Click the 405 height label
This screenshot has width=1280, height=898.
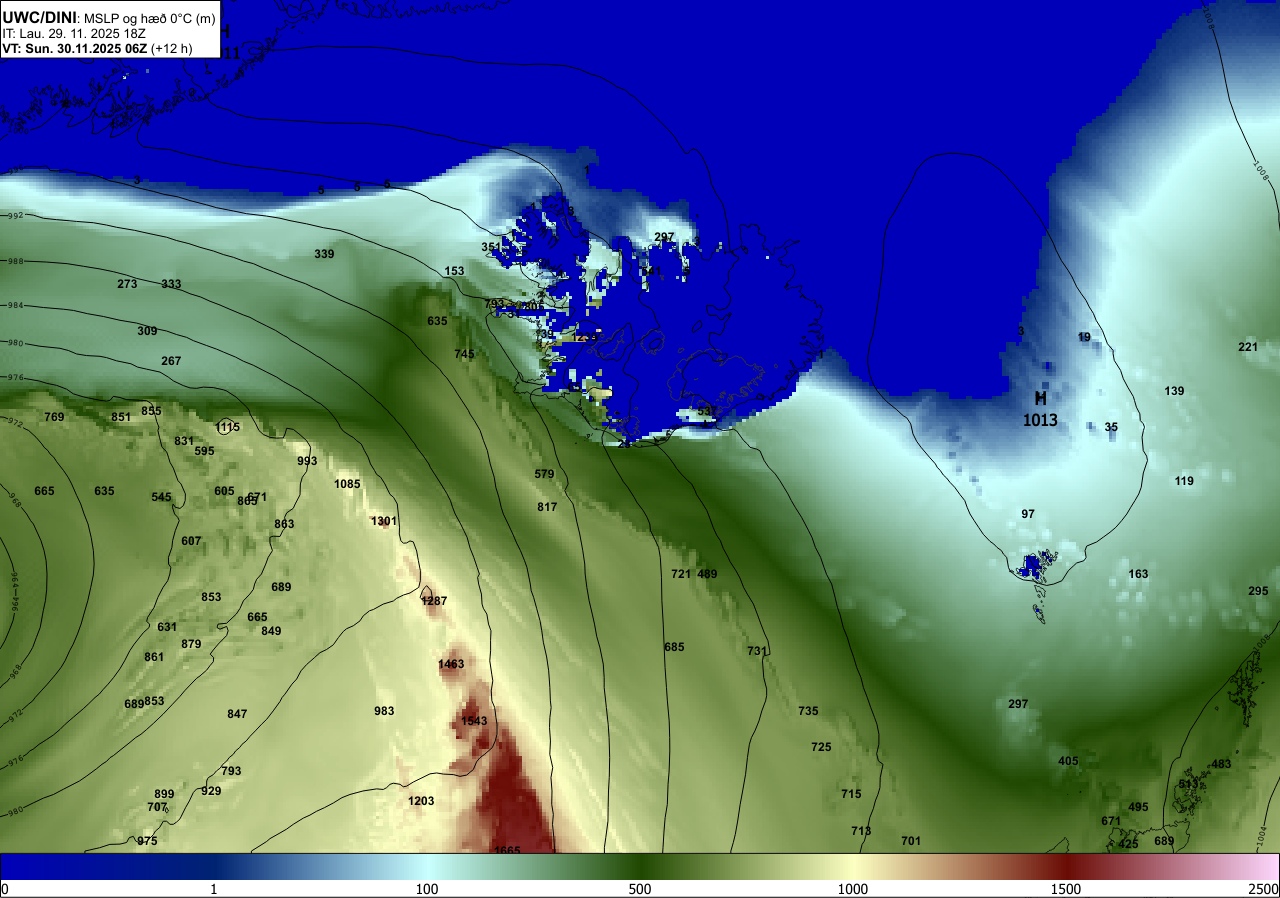[x=1068, y=761]
